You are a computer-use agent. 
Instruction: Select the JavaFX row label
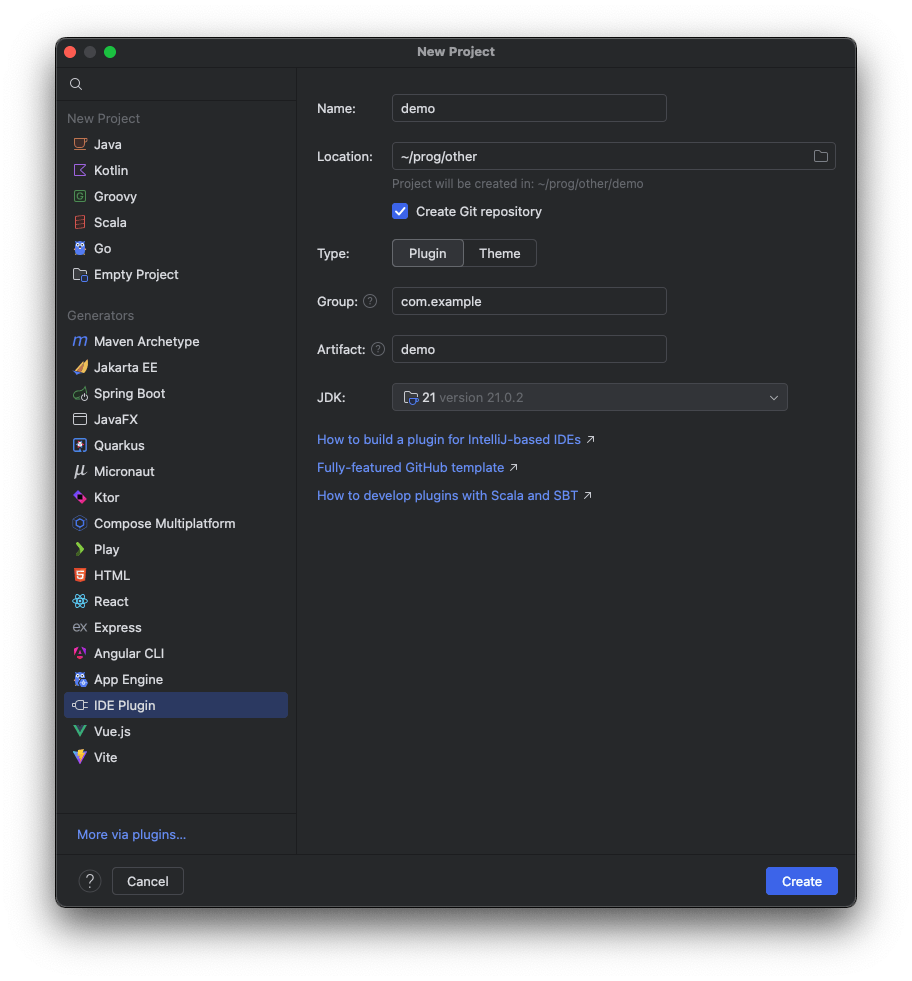pyautogui.click(x=116, y=419)
